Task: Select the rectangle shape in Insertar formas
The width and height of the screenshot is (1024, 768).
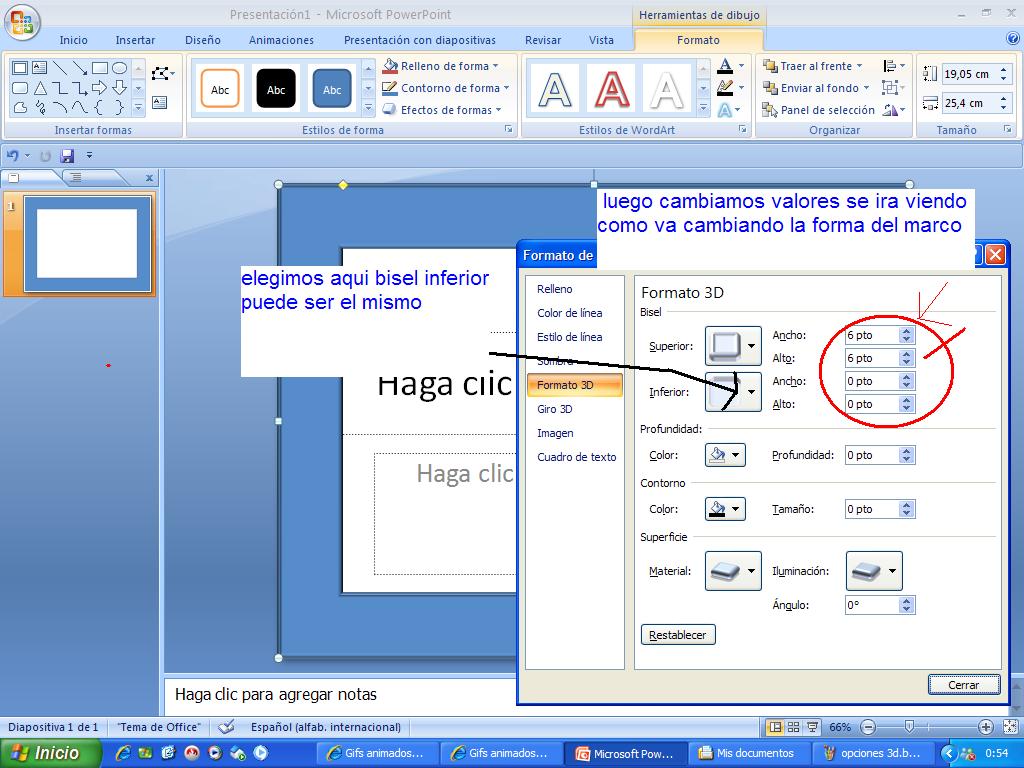Action: 100,68
